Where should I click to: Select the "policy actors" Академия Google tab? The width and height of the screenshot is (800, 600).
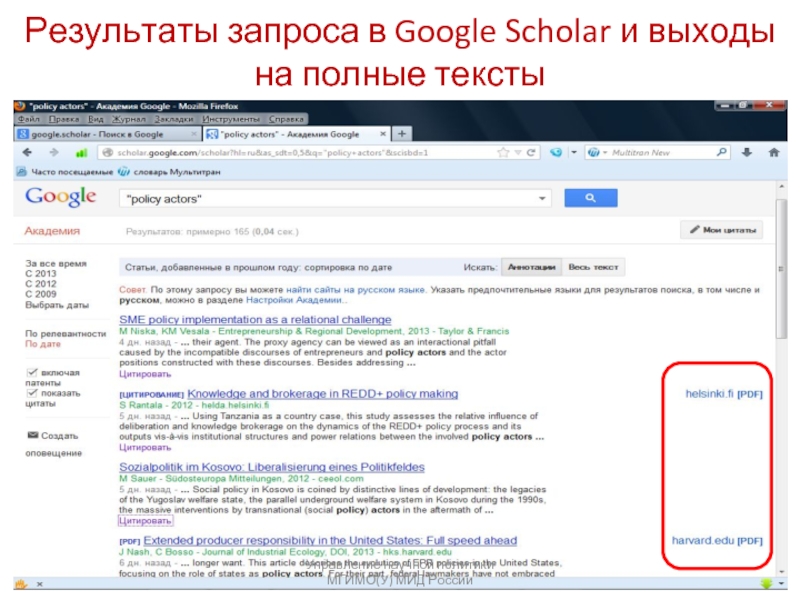click(x=297, y=134)
